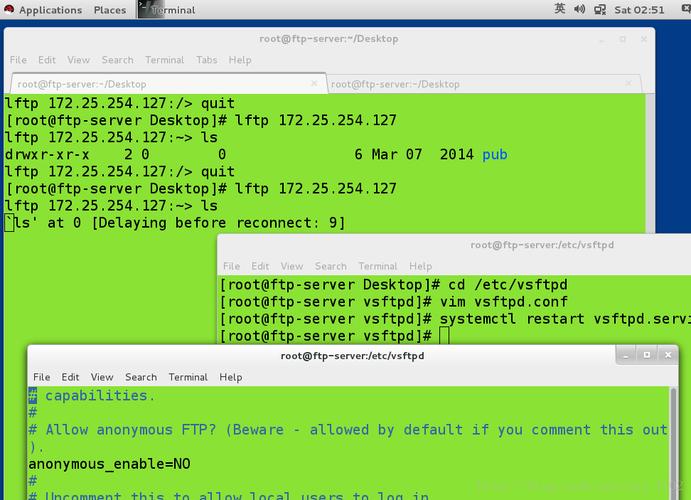Screen dimensions: 691x500
Task: Open Terminal menu in the front vim window
Action: coord(188,377)
